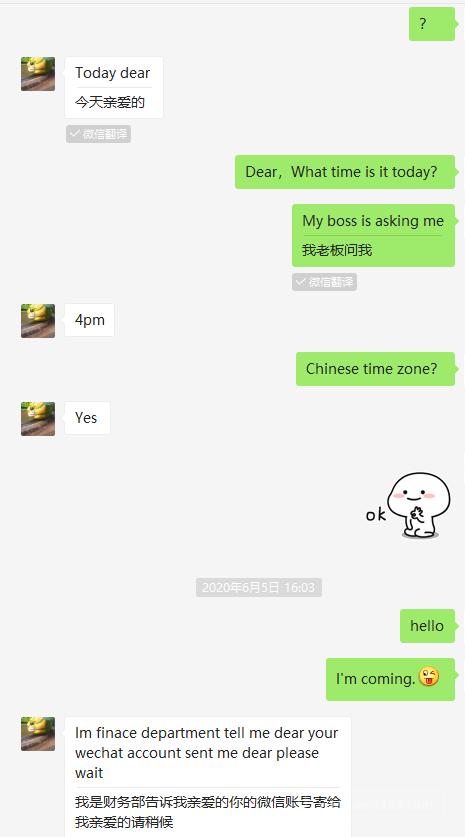Select the "hello" message bubble

[x=427, y=626]
